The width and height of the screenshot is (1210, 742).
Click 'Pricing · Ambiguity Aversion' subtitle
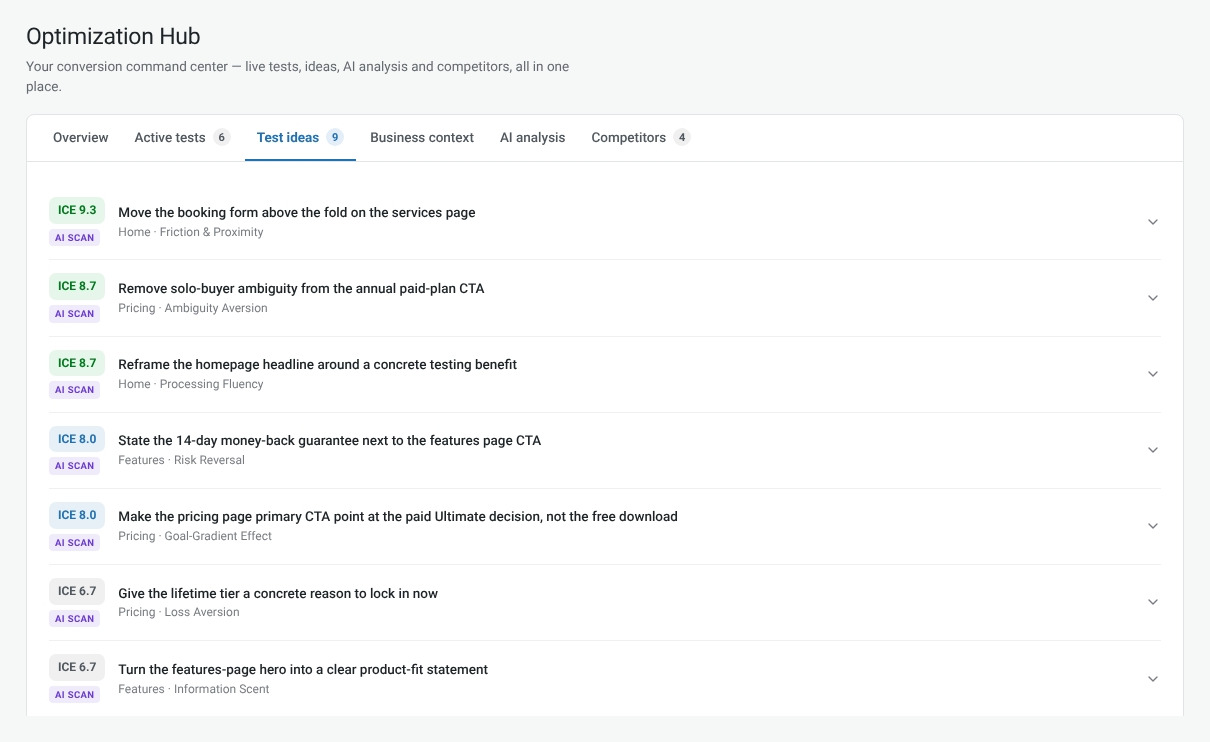(193, 308)
